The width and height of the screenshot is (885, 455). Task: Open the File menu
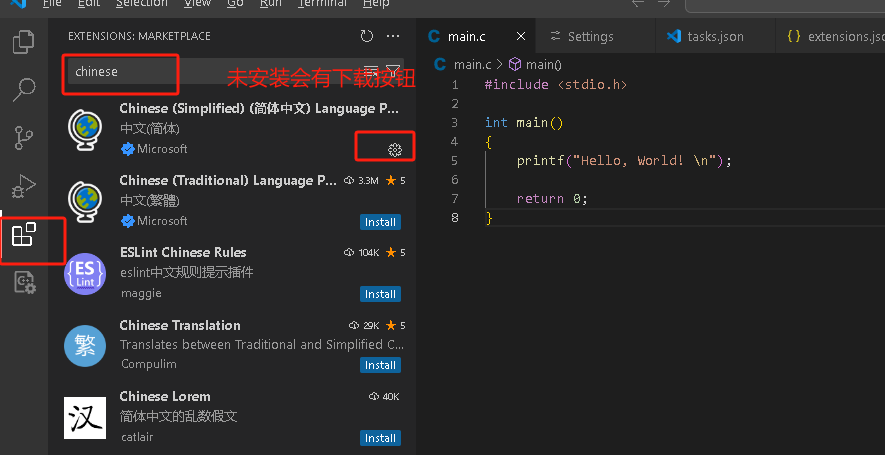point(52,3)
